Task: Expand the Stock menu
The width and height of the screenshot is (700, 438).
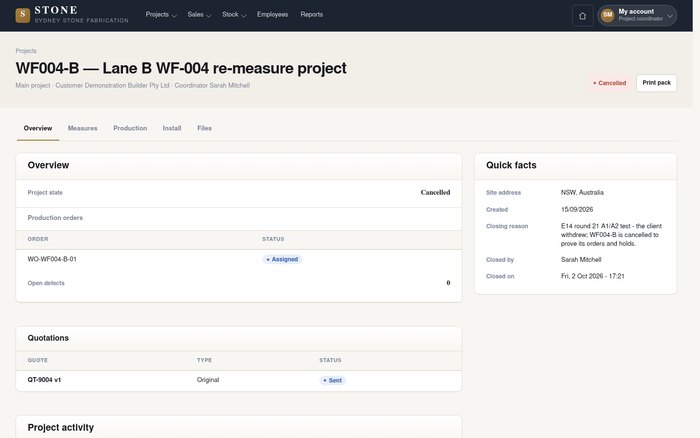Action: coord(234,15)
